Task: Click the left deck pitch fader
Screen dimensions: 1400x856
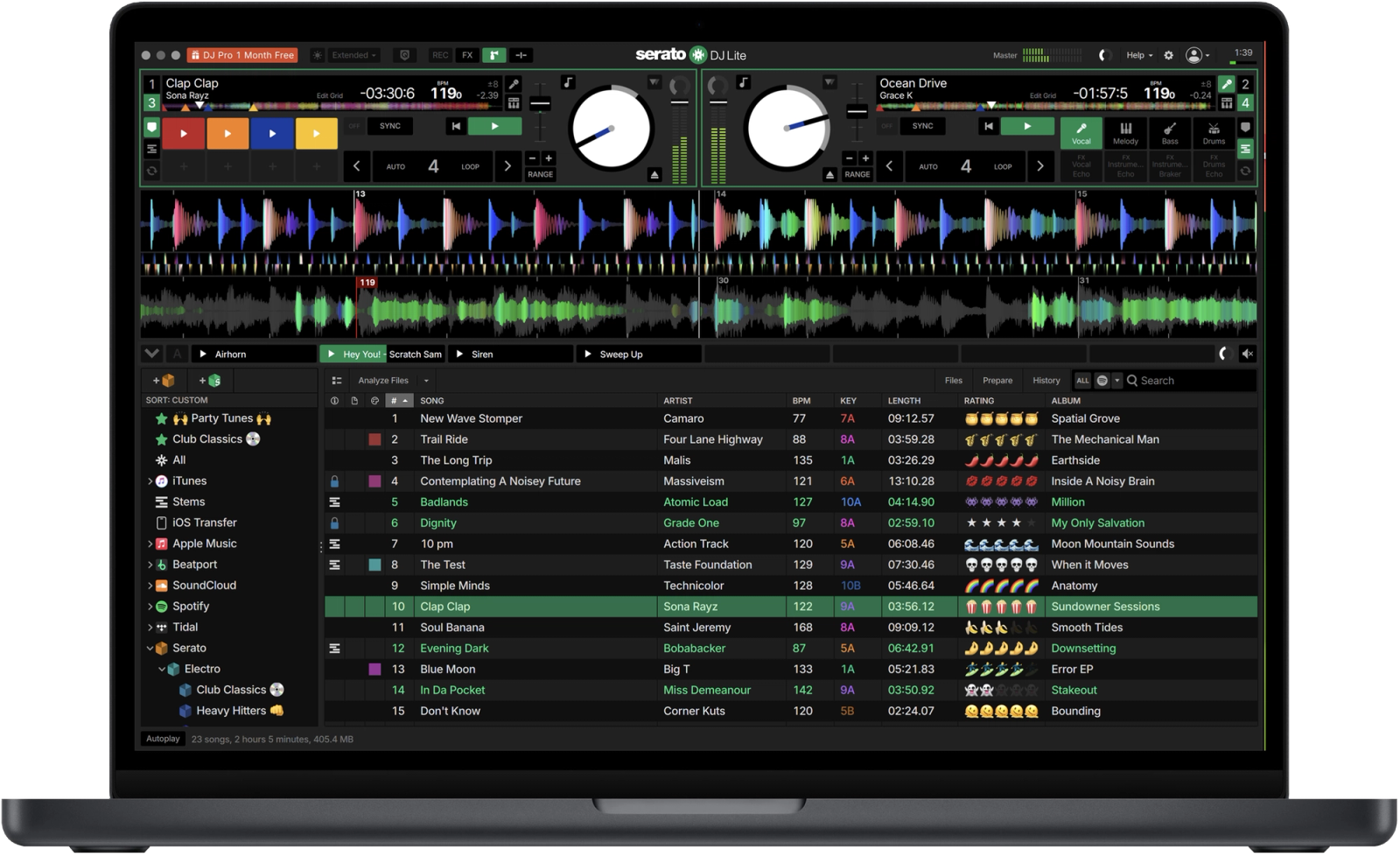Action: [540, 104]
